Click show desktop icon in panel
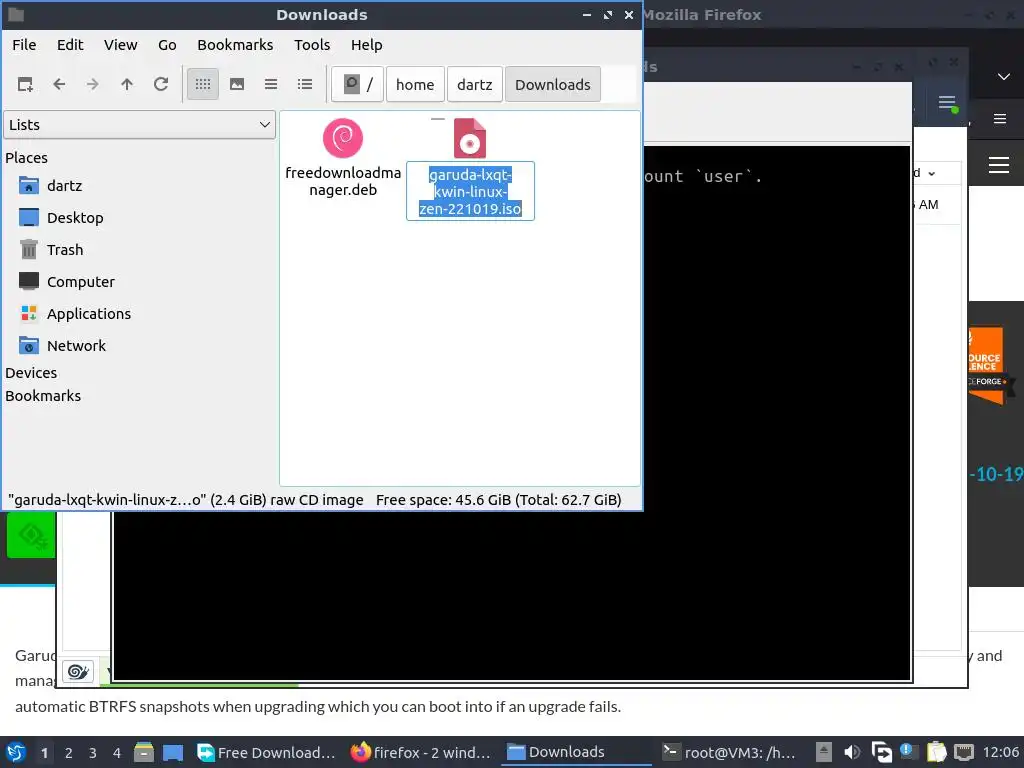The image size is (1024, 768). tap(173, 752)
